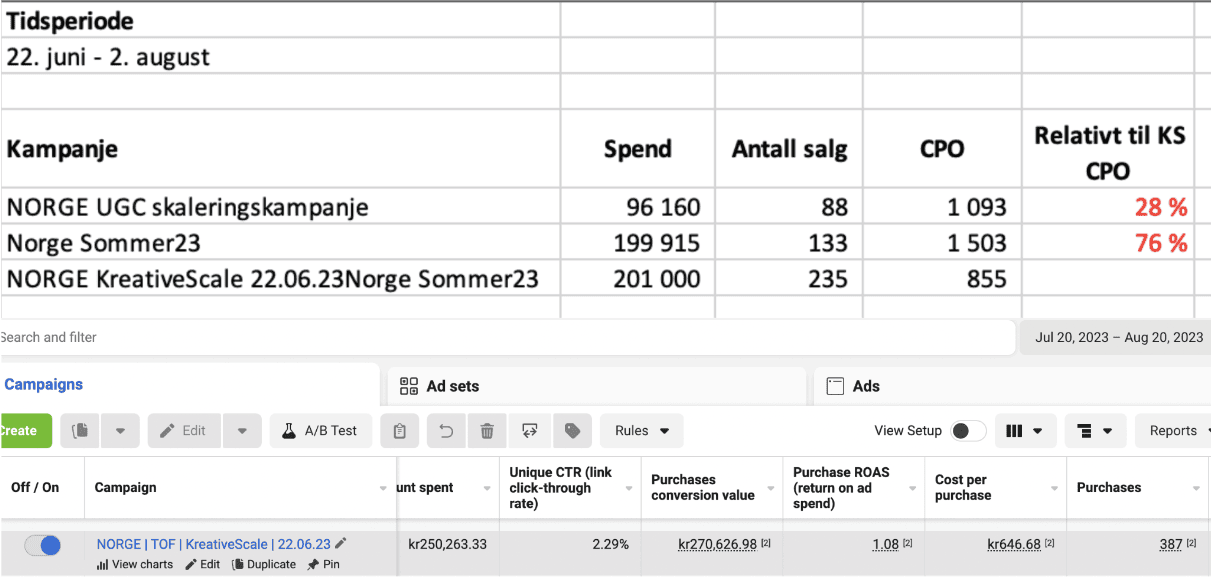
Task: Click the tag label icon in toolbar
Action: point(572,431)
